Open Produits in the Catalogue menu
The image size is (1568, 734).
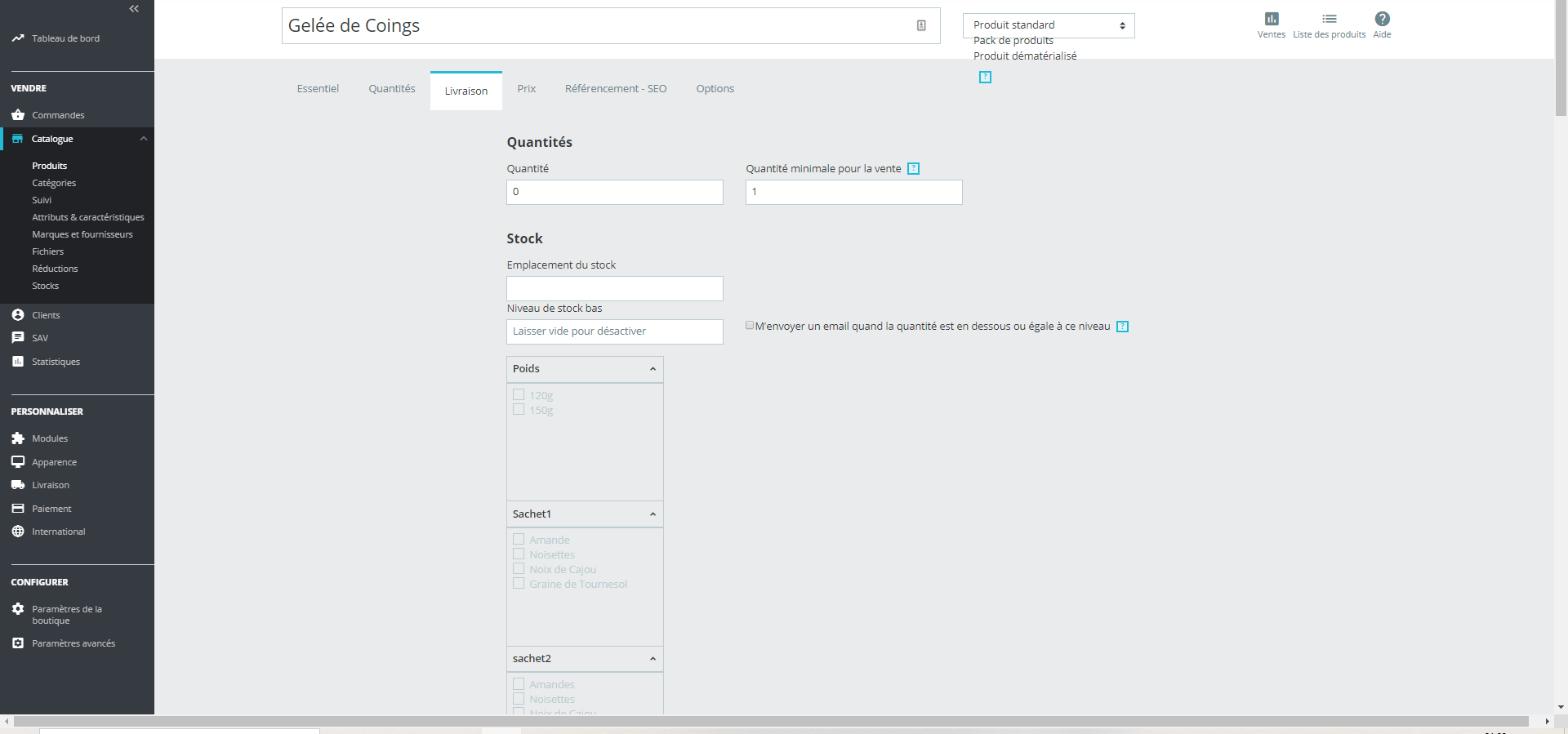point(50,166)
